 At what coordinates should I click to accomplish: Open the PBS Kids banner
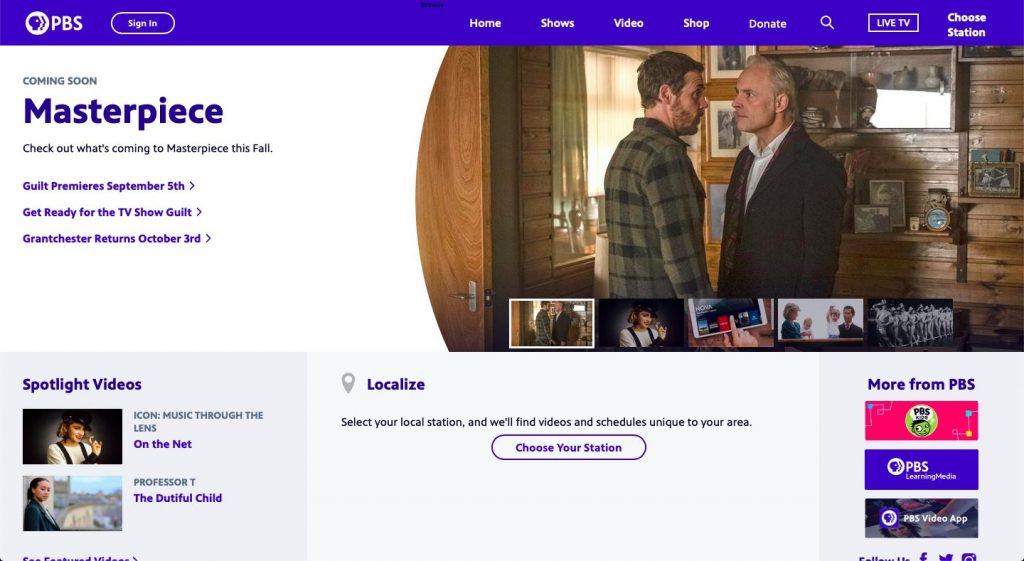click(921, 421)
